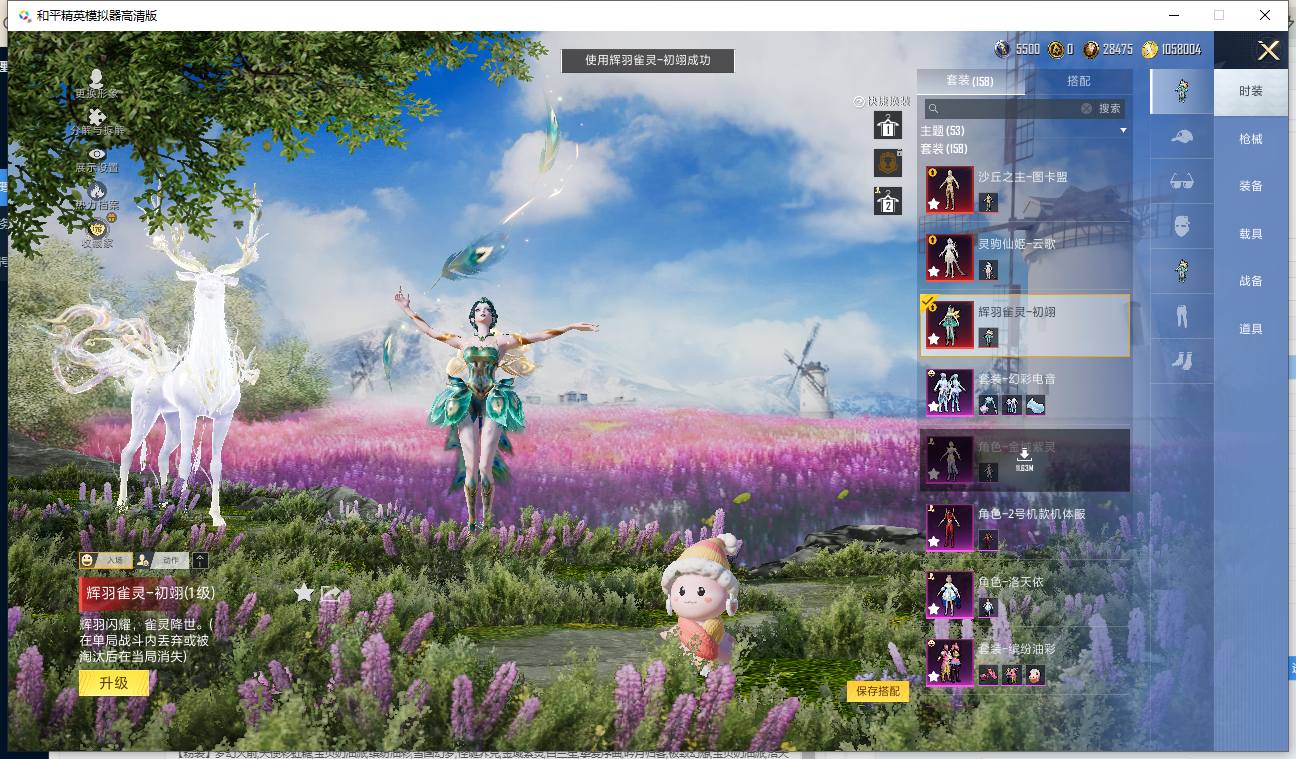This screenshot has width=1296, height=759.
Task: Select the 入场 entrance emote tab
Action: point(106,561)
